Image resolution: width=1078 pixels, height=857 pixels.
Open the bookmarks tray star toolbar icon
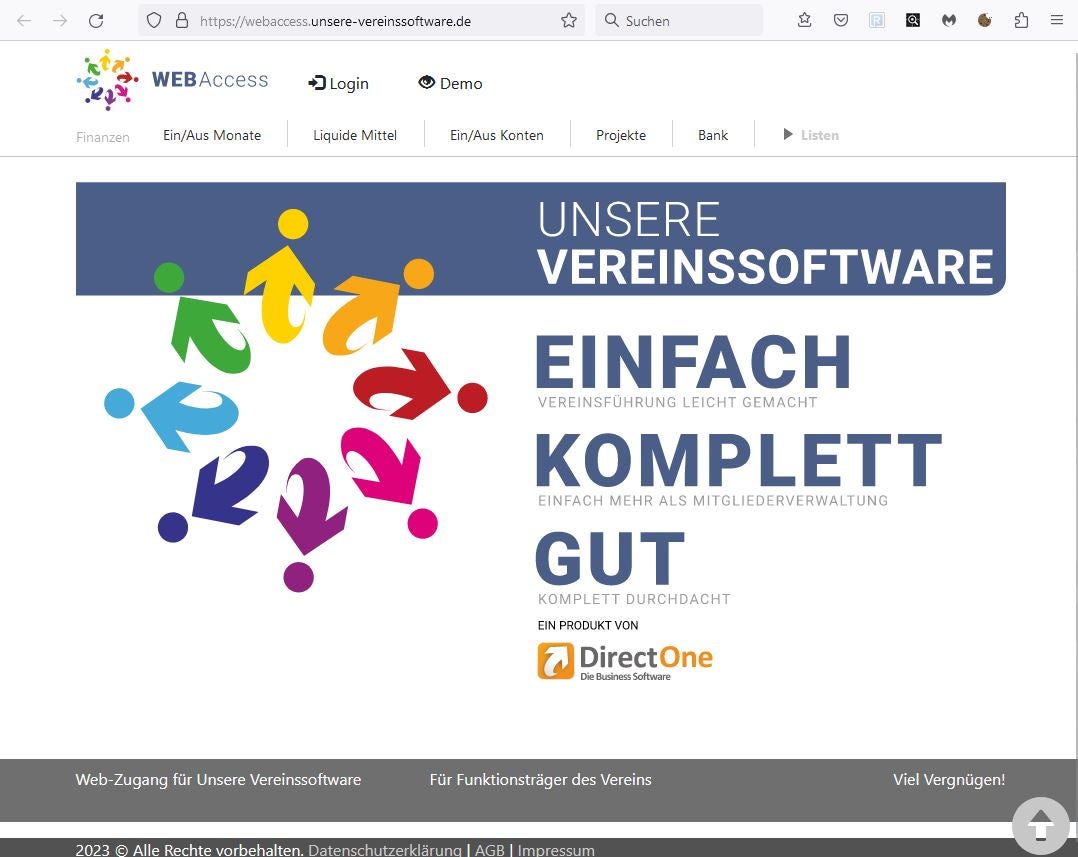coord(804,21)
